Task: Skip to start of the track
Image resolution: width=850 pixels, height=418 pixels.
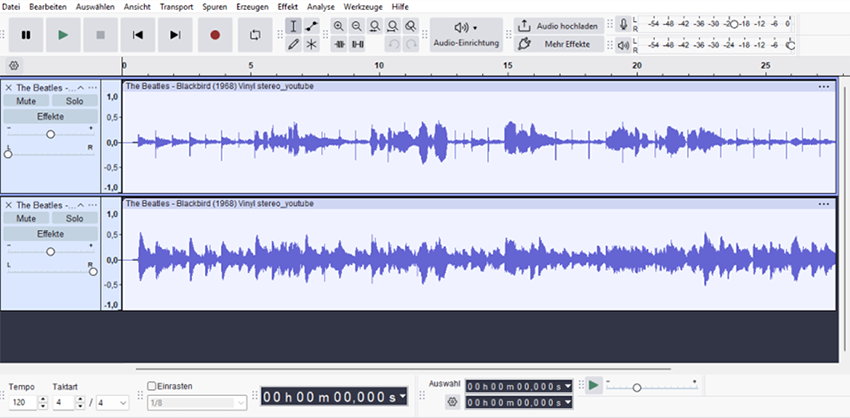Action: (x=138, y=35)
